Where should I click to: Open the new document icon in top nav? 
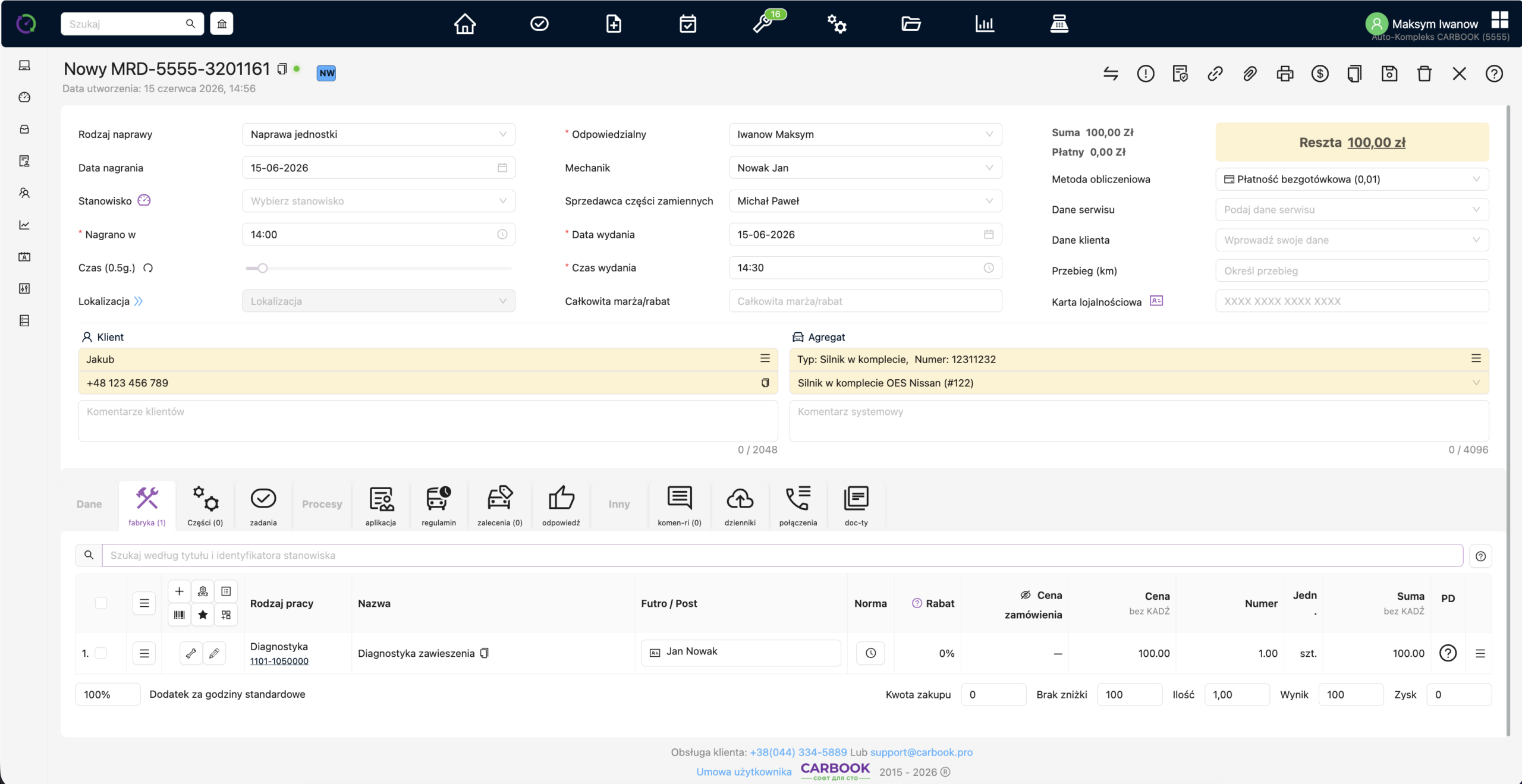tap(614, 24)
